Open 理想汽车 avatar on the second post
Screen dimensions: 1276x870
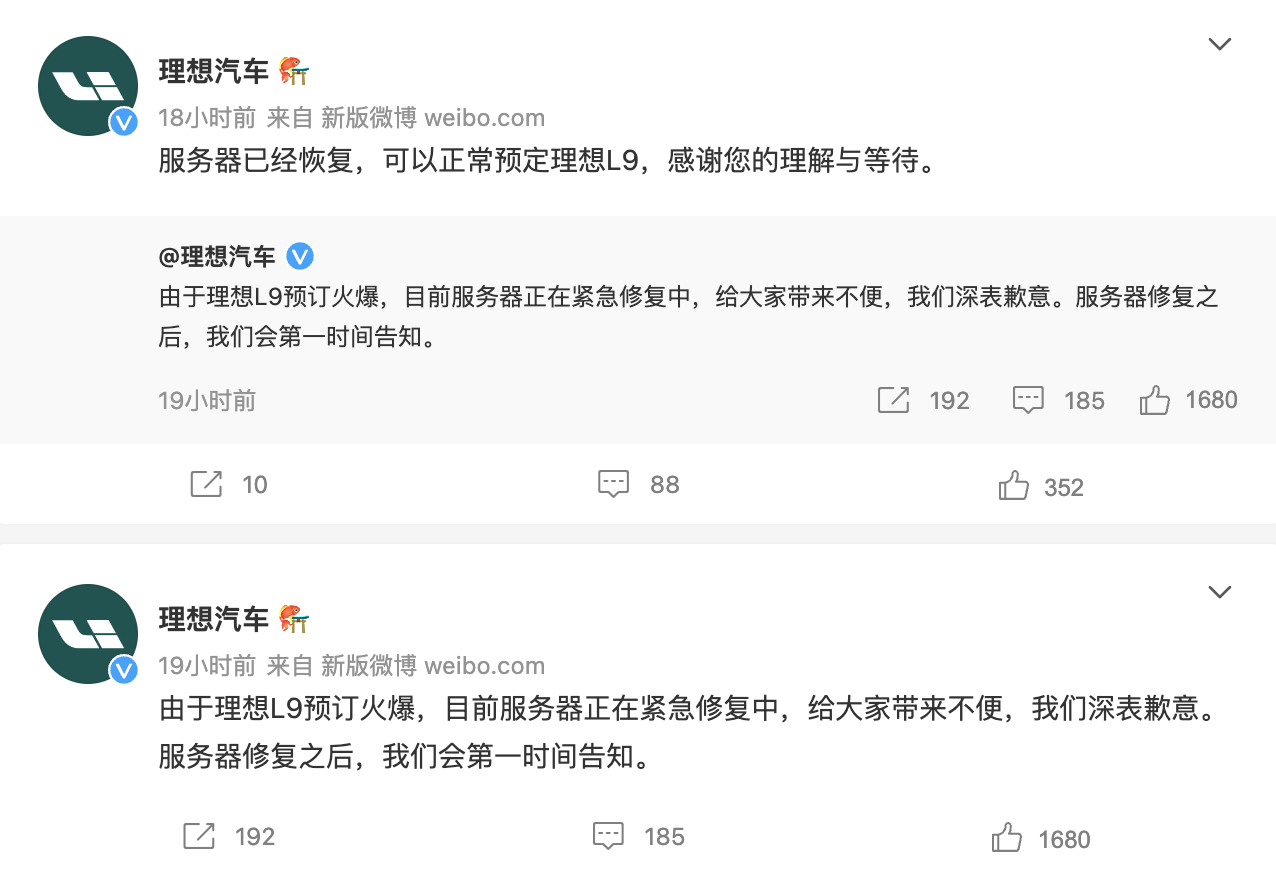[x=88, y=634]
